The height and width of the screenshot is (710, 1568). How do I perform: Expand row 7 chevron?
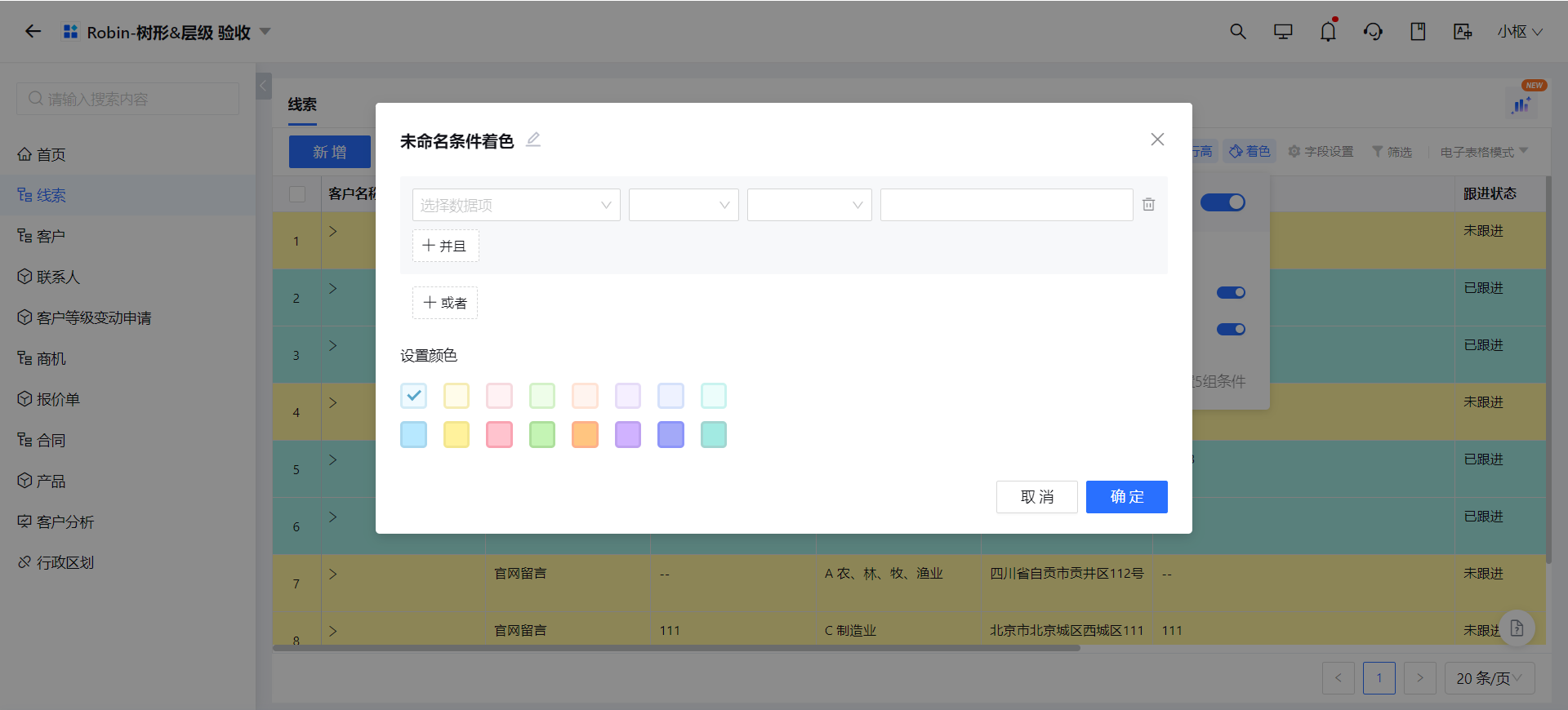coord(332,574)
